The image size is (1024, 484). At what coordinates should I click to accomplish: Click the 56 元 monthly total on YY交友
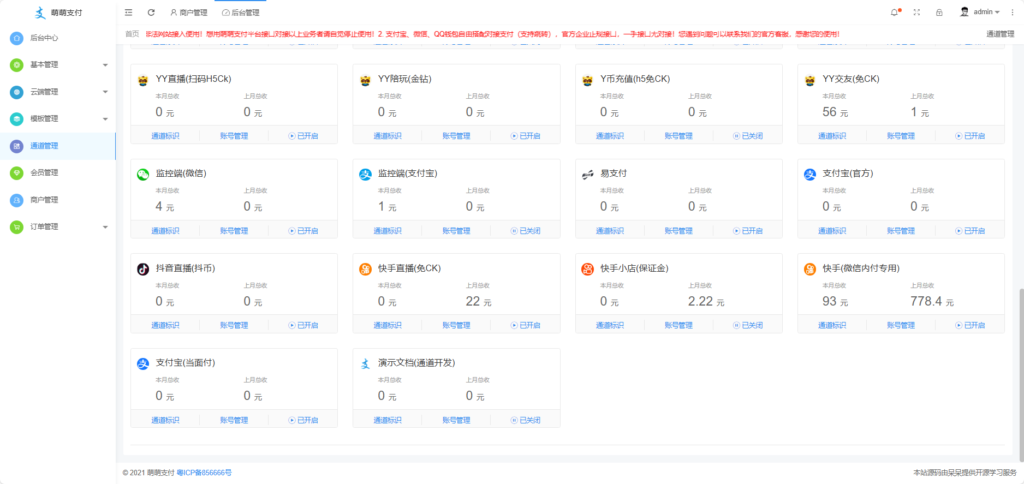[x=835, y=112]
